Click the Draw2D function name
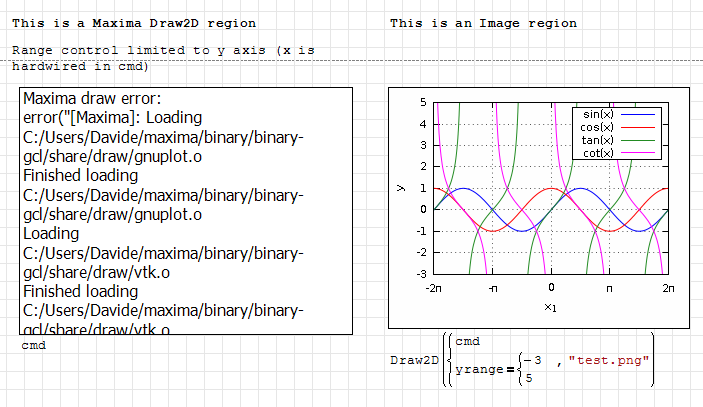This screenshot has width=703, height=407. [x=414, y=360]
